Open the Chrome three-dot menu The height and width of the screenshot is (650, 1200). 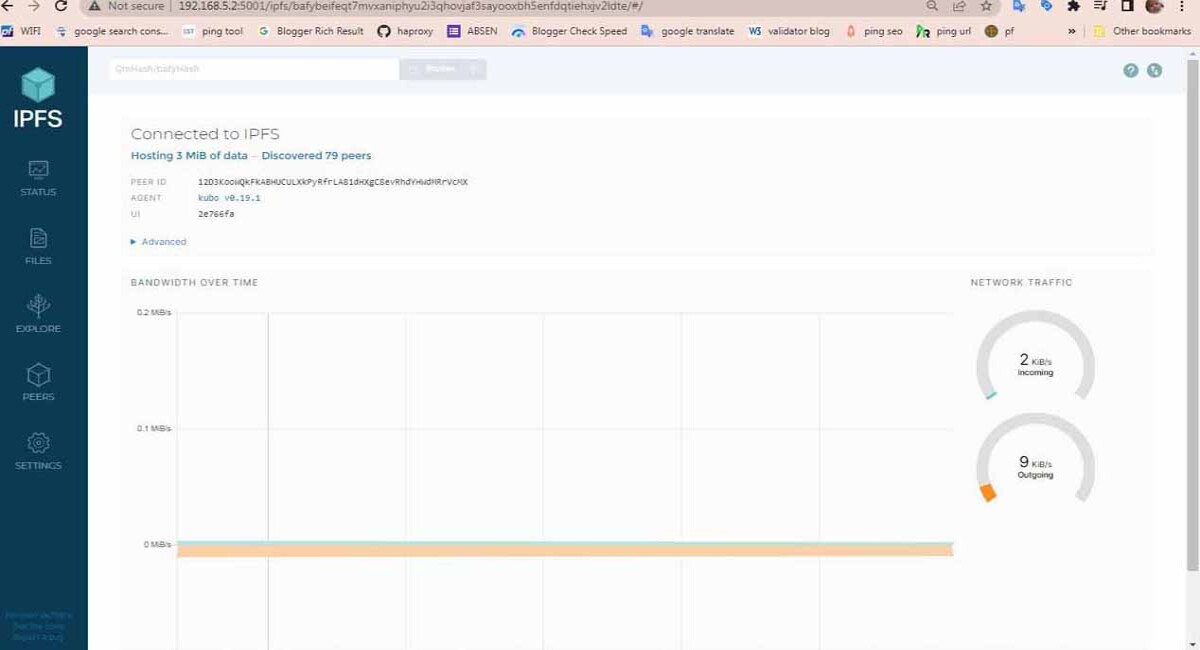pyautogui.click(x=1183, y=6)
